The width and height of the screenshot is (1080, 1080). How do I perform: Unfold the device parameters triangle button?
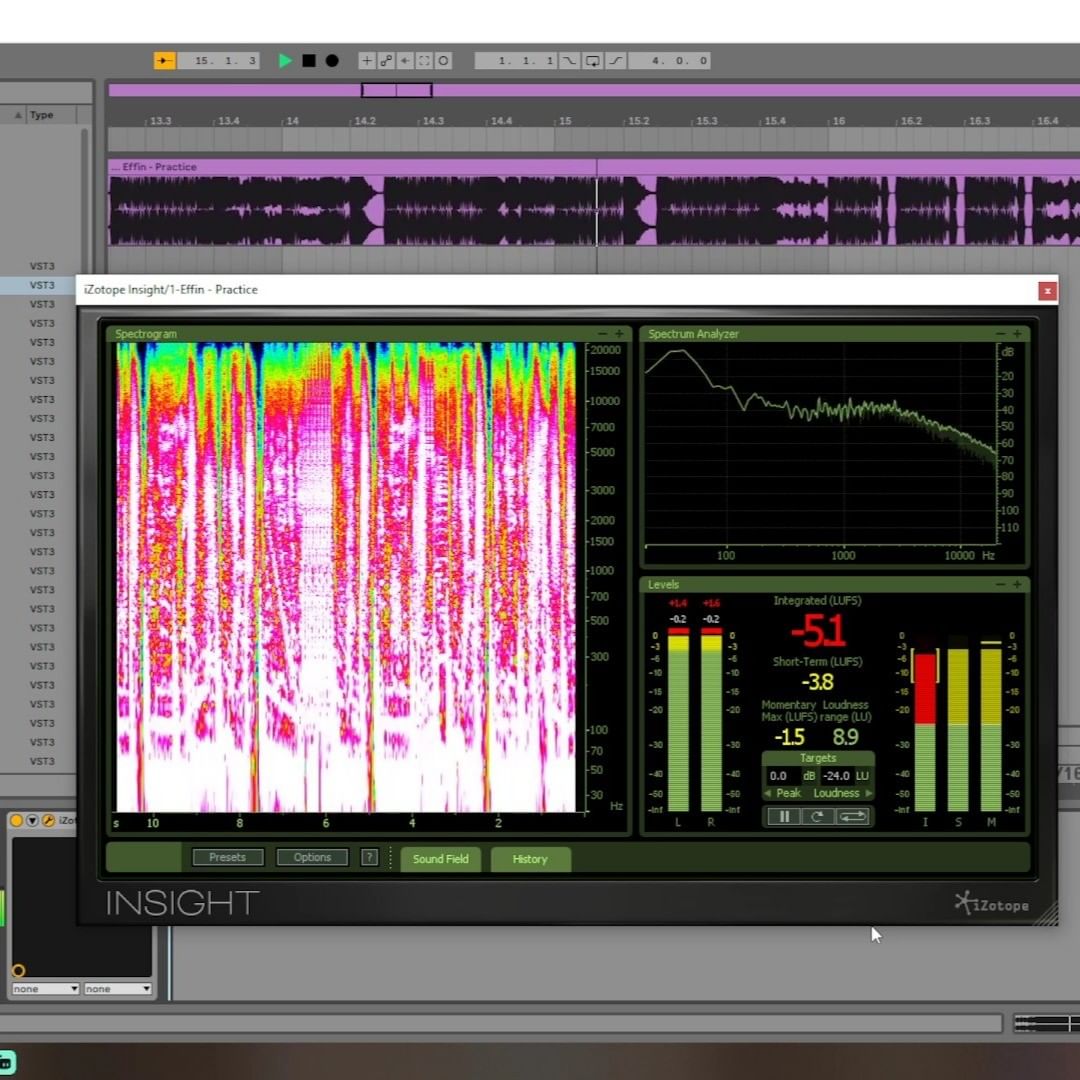click(x=32, y=821)
